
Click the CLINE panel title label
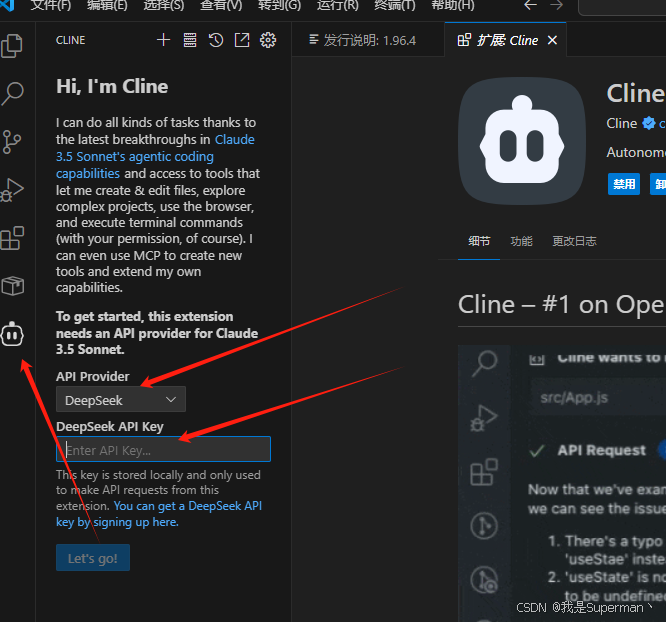coord(71,40)
